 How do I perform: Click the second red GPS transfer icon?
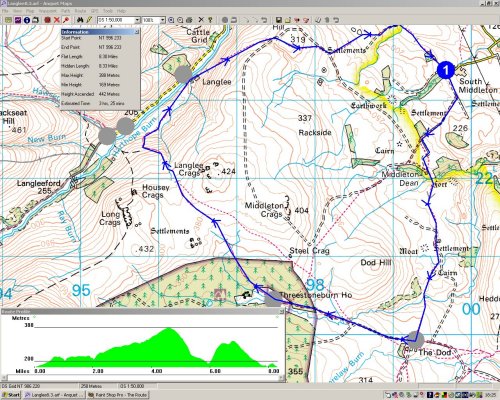coord(306,20)
